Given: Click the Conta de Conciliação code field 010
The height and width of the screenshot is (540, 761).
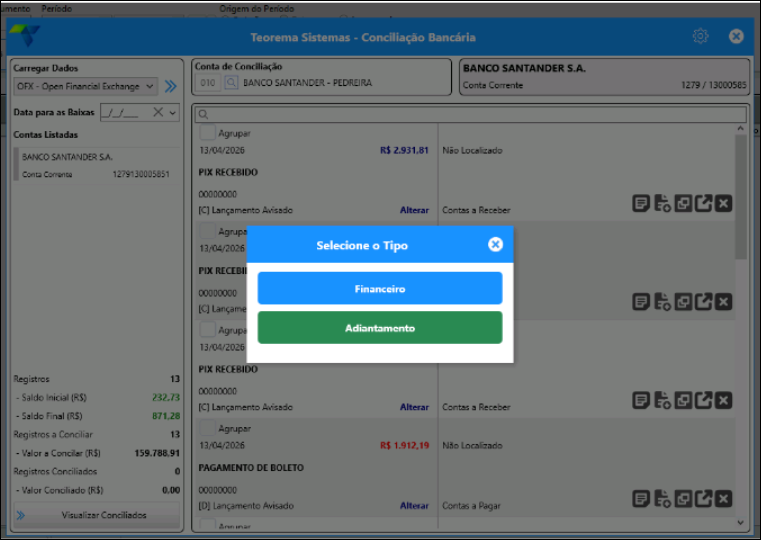Looking at the screenshot, I should [x=208, y=83].
